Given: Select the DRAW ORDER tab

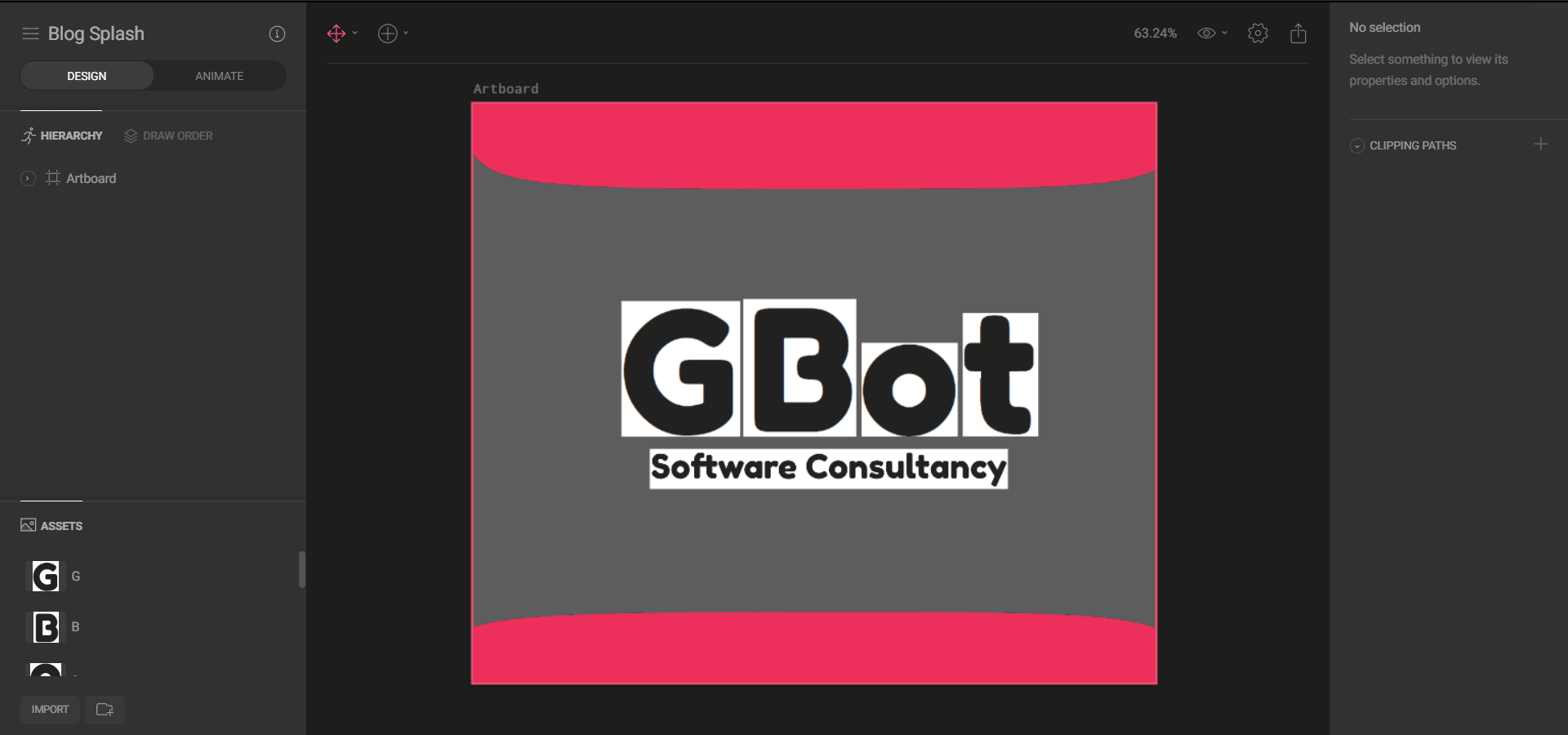Looking at the screenshot, I should tap(168, 136).
